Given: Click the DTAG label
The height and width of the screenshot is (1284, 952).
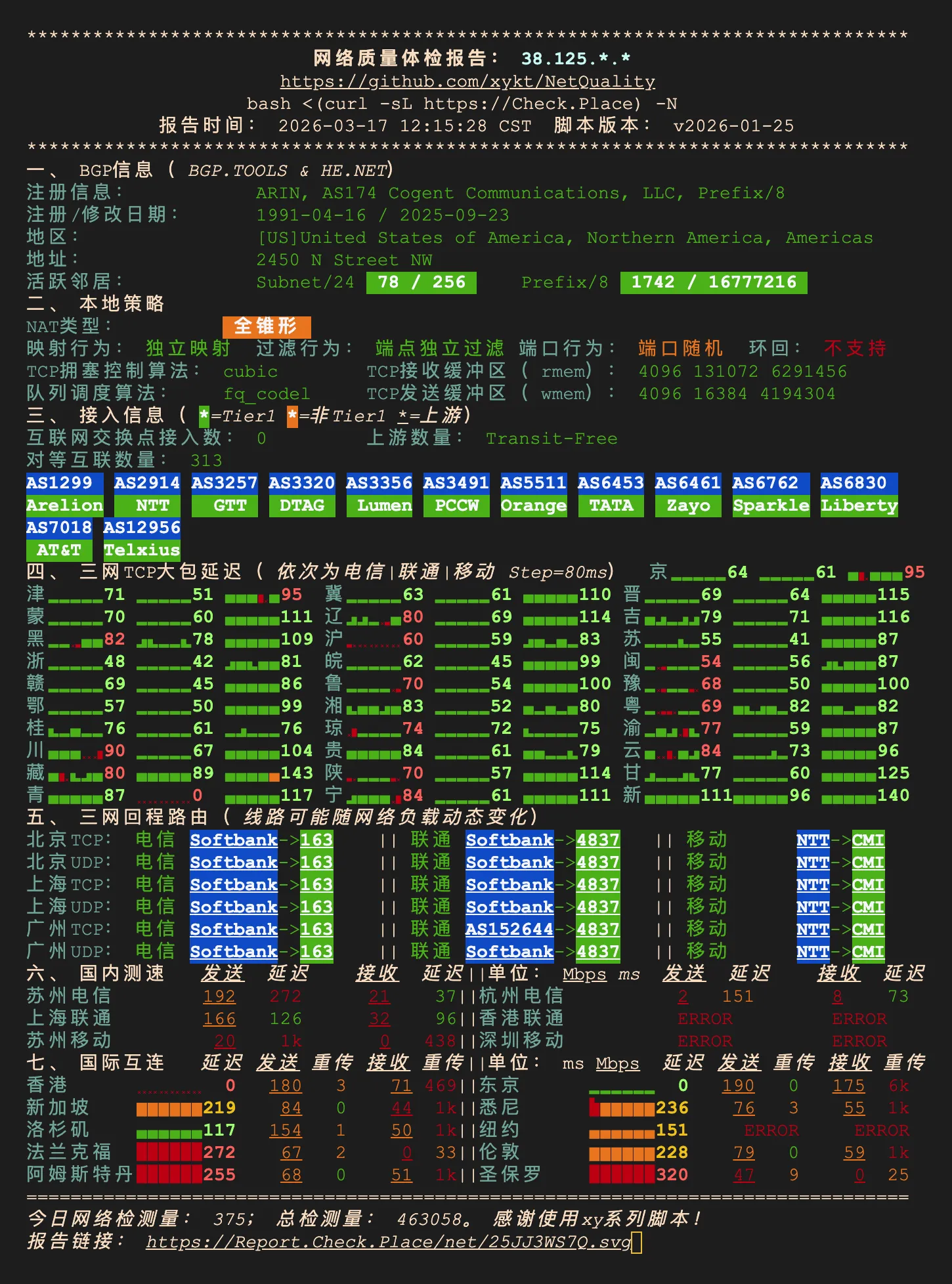Looking at the screenshot, I should coord(302,505).
